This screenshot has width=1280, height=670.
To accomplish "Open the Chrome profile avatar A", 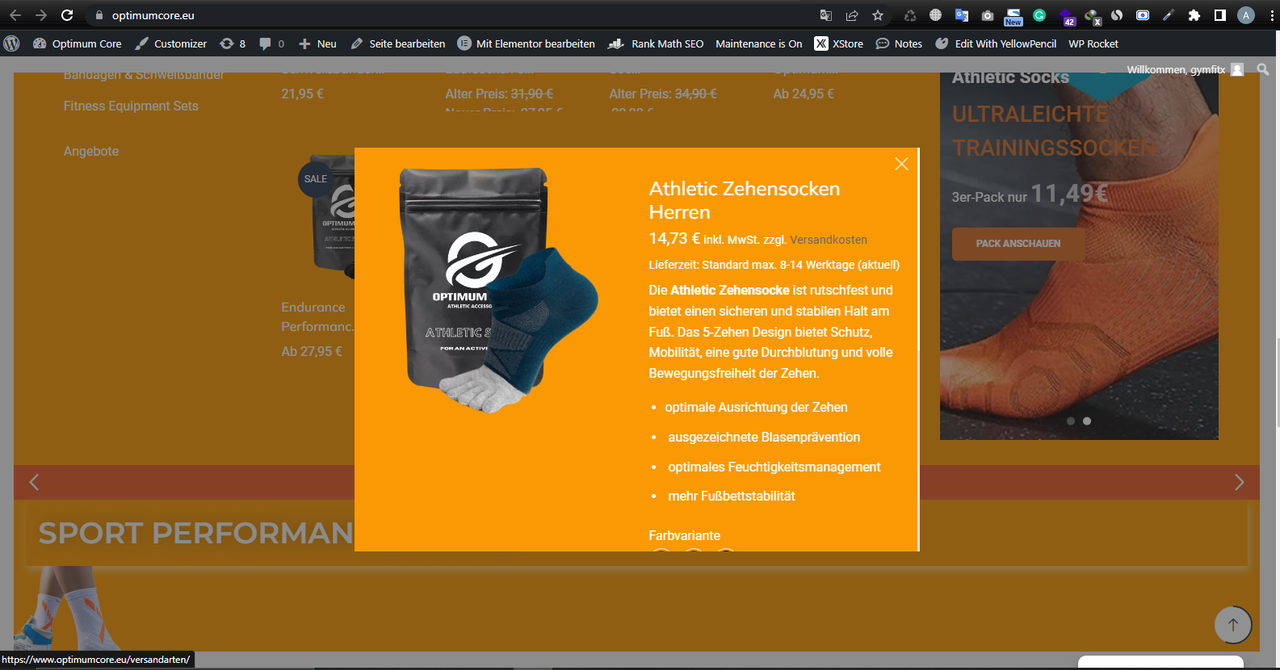I will click(x=1246, y=15).
